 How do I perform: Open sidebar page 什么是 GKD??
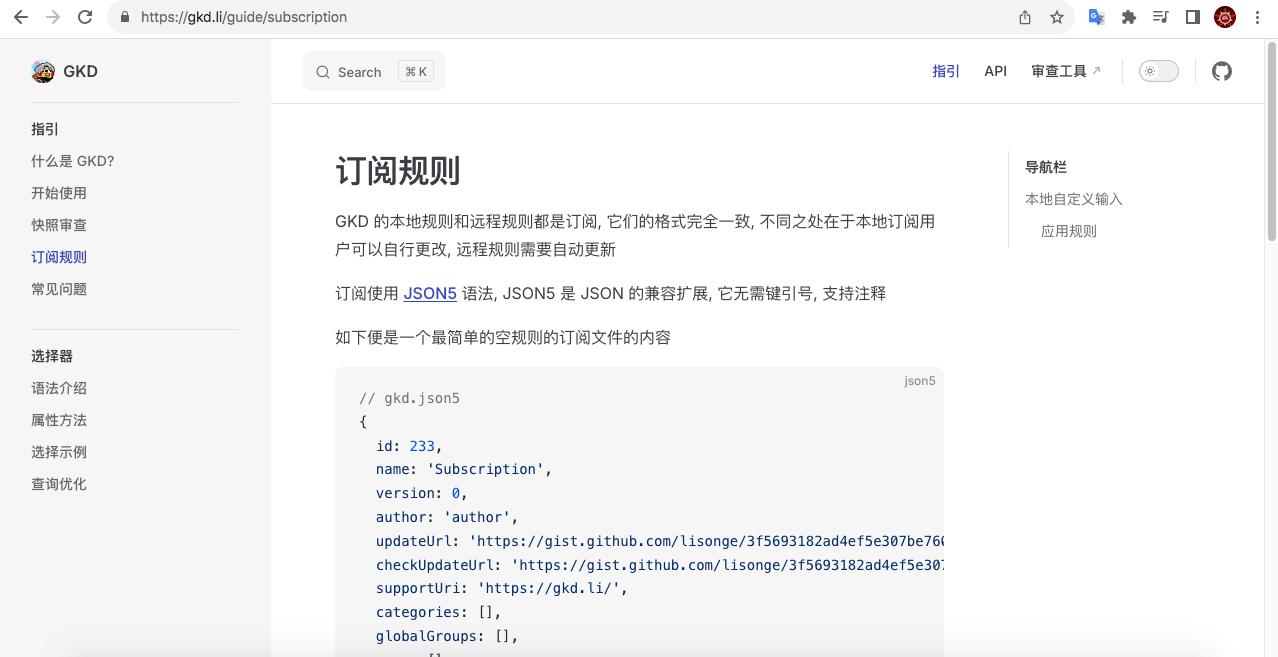pyautogui.click(x=73, y=161)
